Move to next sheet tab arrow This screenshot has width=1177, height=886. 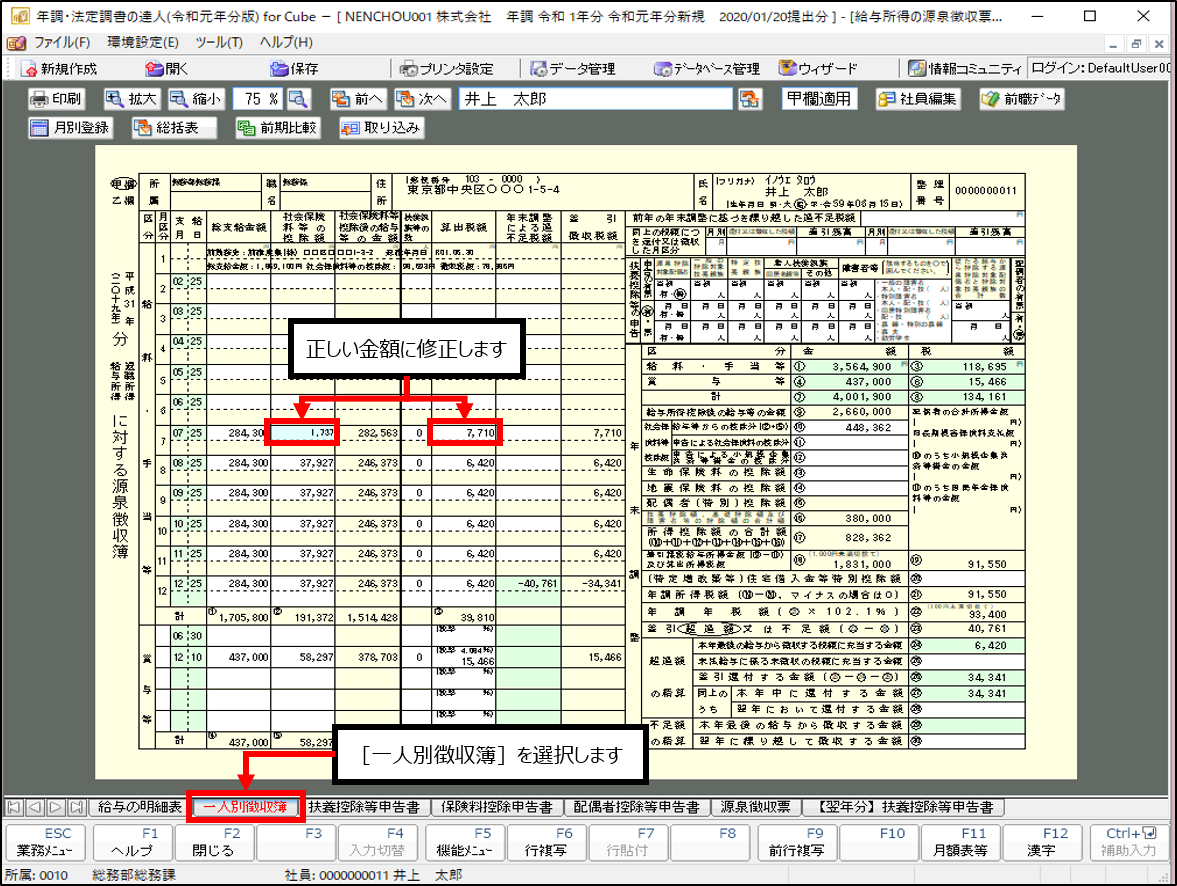[x=56, y=807]
